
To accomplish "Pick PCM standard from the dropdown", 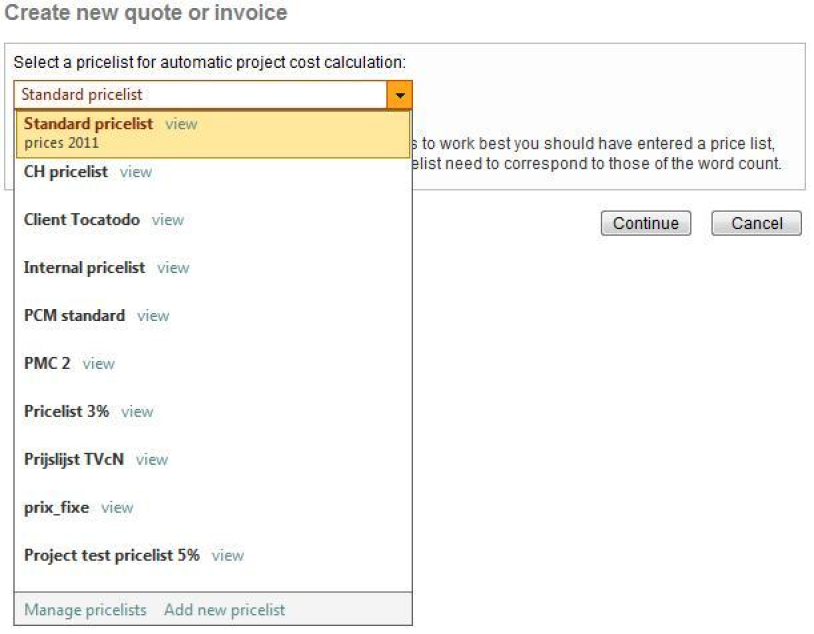I will click(x=74, y=316).
